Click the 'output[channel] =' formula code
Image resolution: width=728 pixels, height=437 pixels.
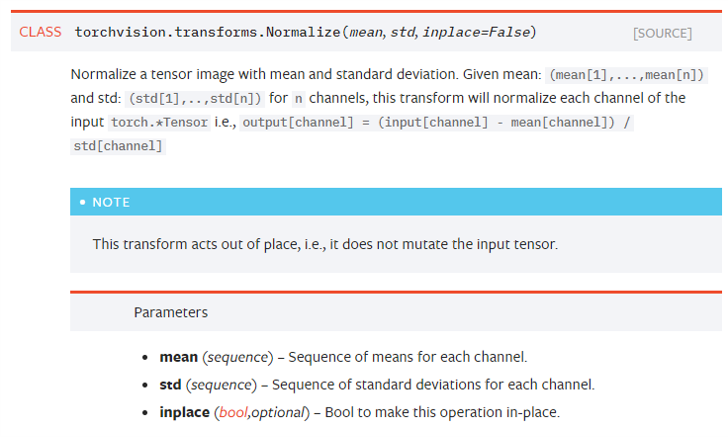coord(436,123)
